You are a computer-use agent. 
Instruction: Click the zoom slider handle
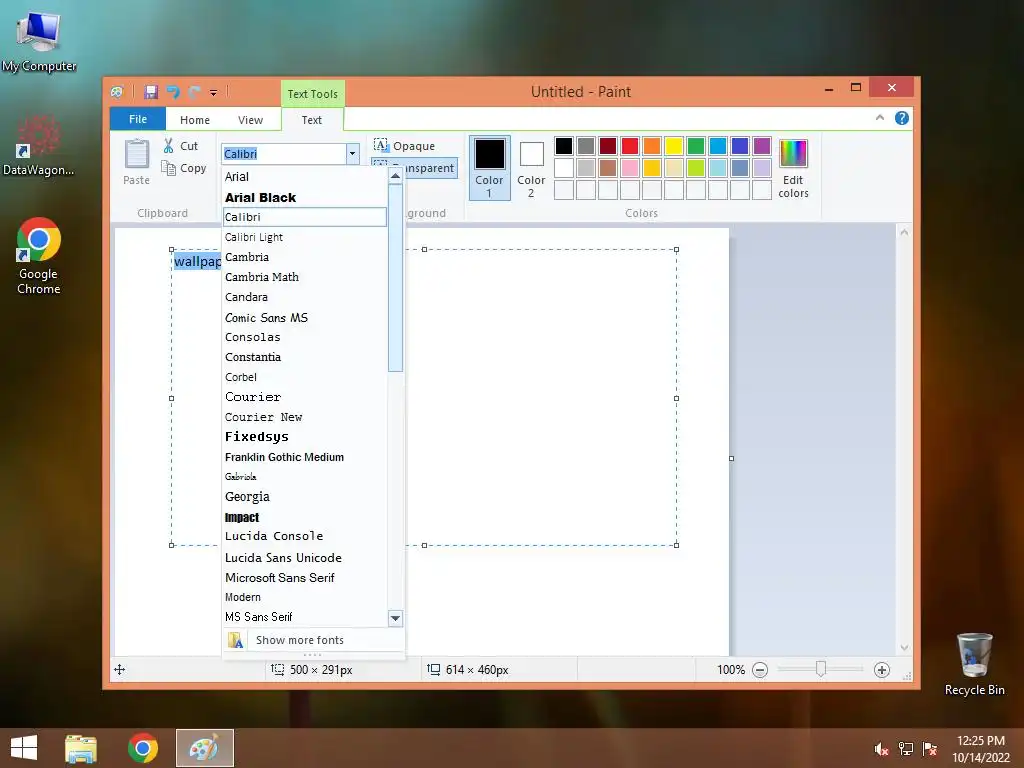point(821,669)
